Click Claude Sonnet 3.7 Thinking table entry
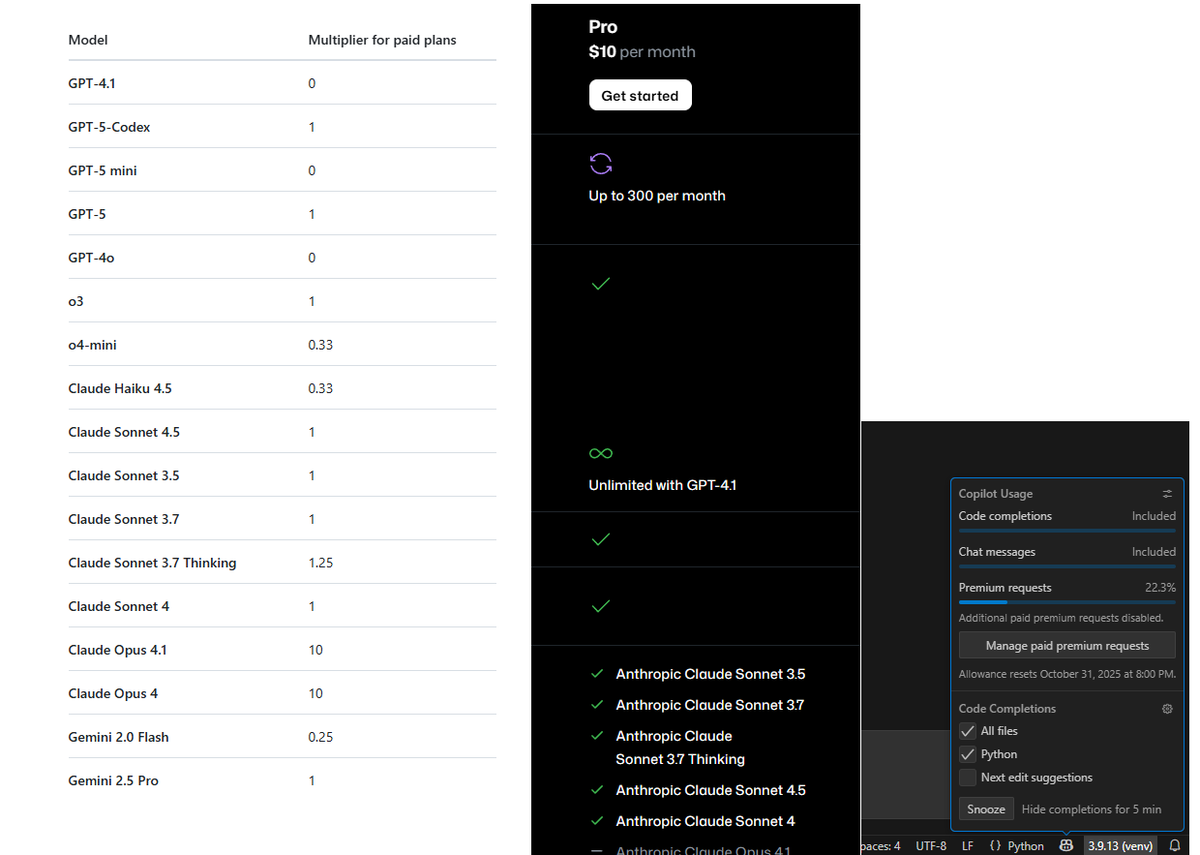Image resolution: width=1200 pixels, height=855 pixels. [152, 562]
